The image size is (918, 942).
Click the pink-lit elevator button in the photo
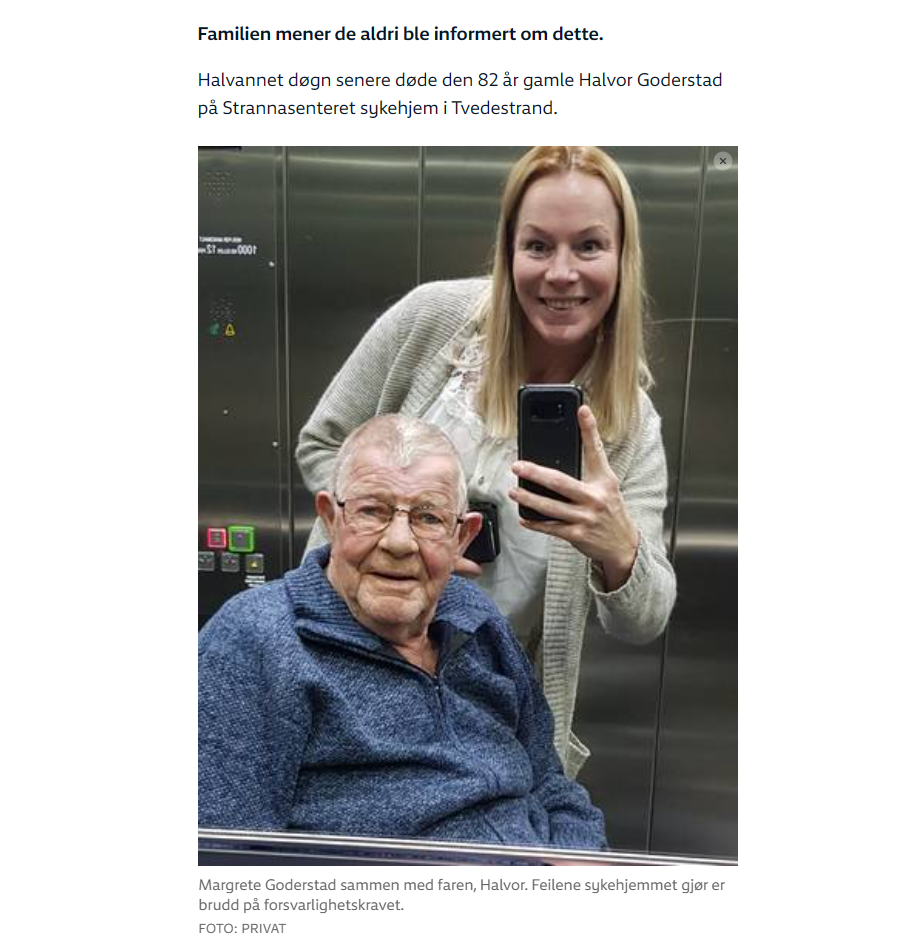(216, 538)
